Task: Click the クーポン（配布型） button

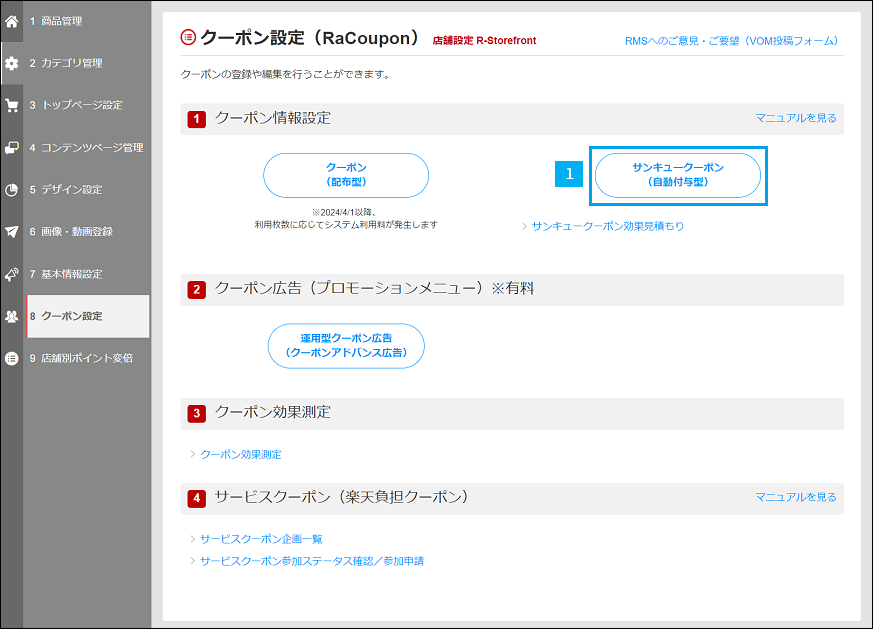Action: coord(345,174)
